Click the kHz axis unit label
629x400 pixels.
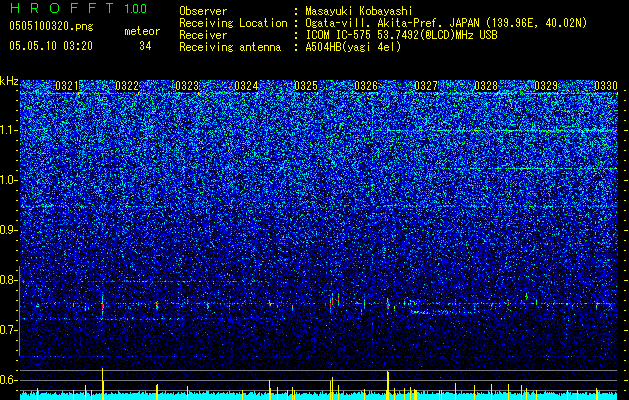(9, 81)
